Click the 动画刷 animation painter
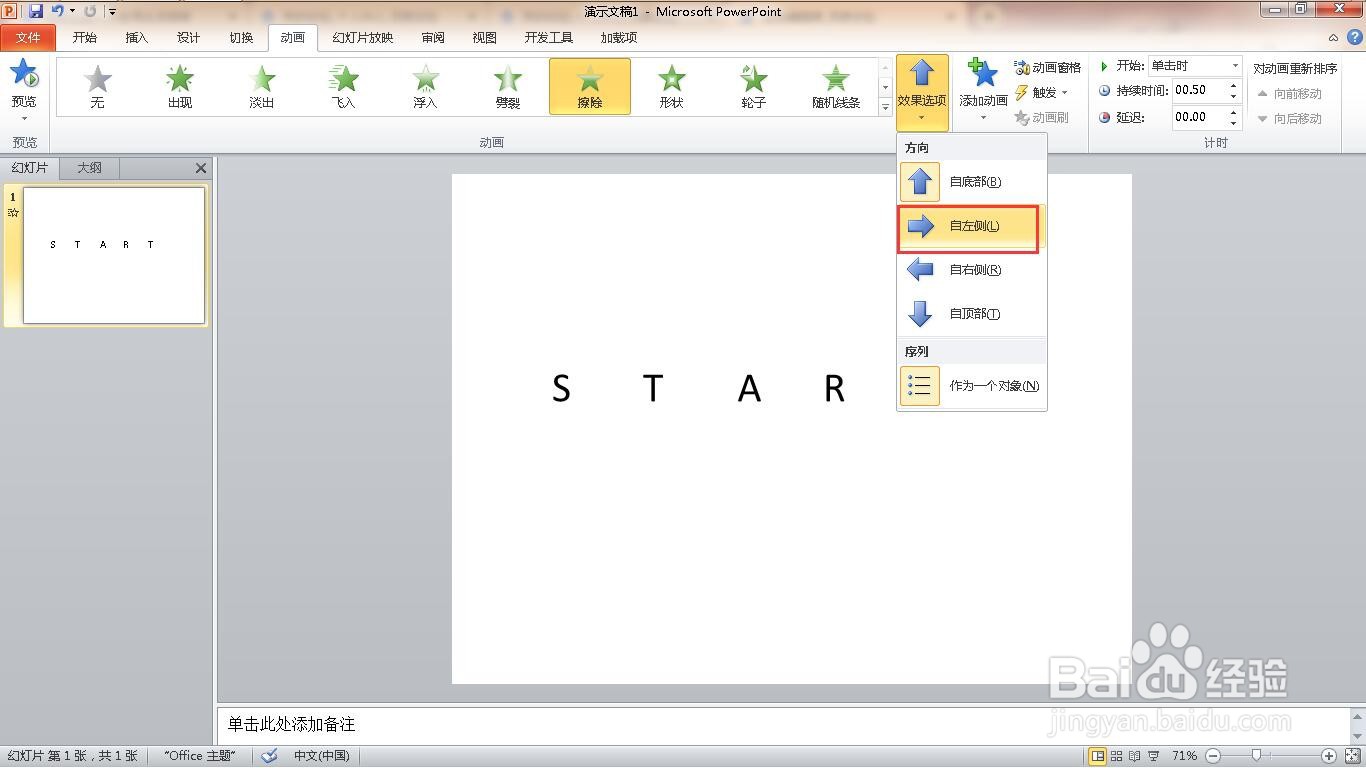 (x=1041, y=117)
